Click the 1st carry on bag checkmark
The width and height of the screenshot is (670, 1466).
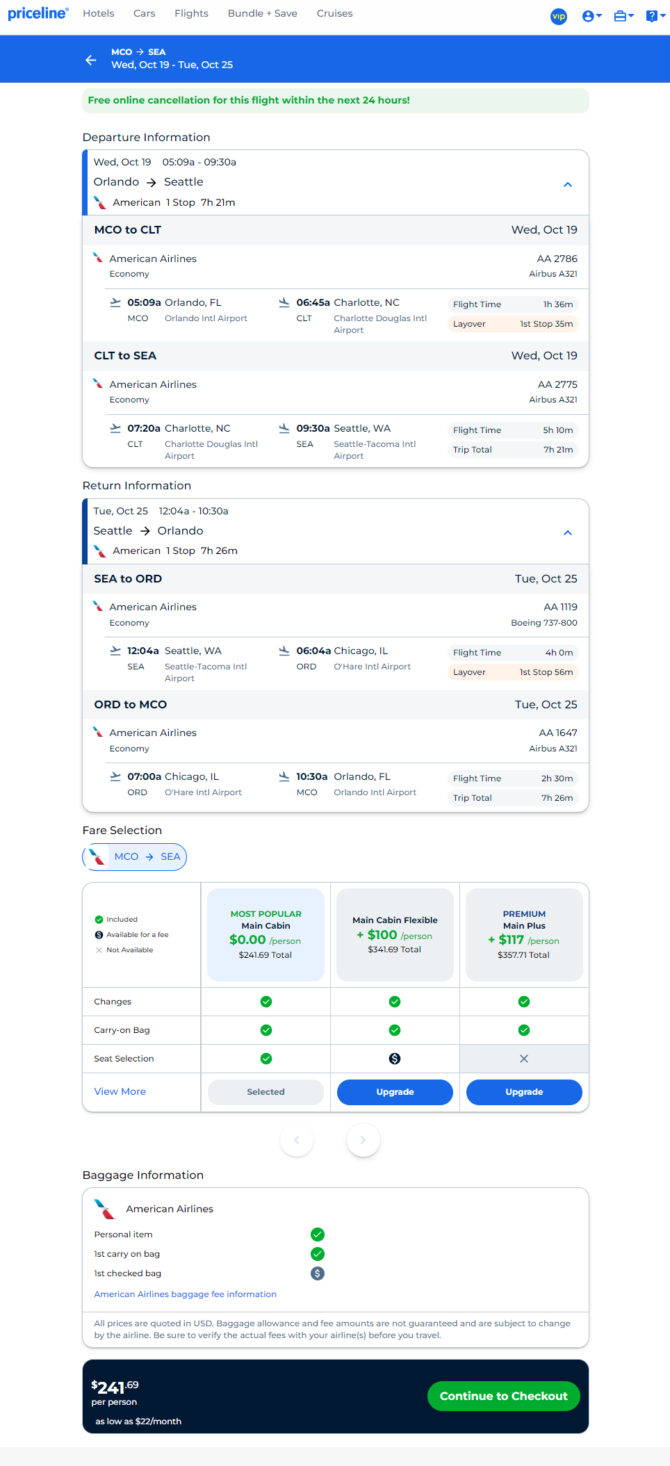[x=317, y=1254]
